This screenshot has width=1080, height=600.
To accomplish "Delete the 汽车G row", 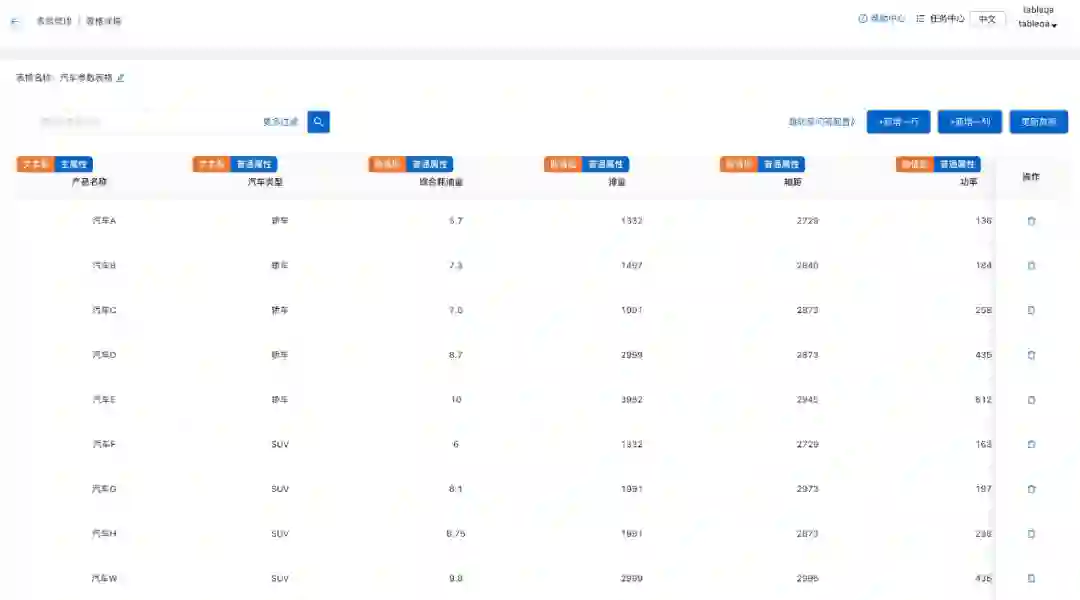I will click(1031, 489).
